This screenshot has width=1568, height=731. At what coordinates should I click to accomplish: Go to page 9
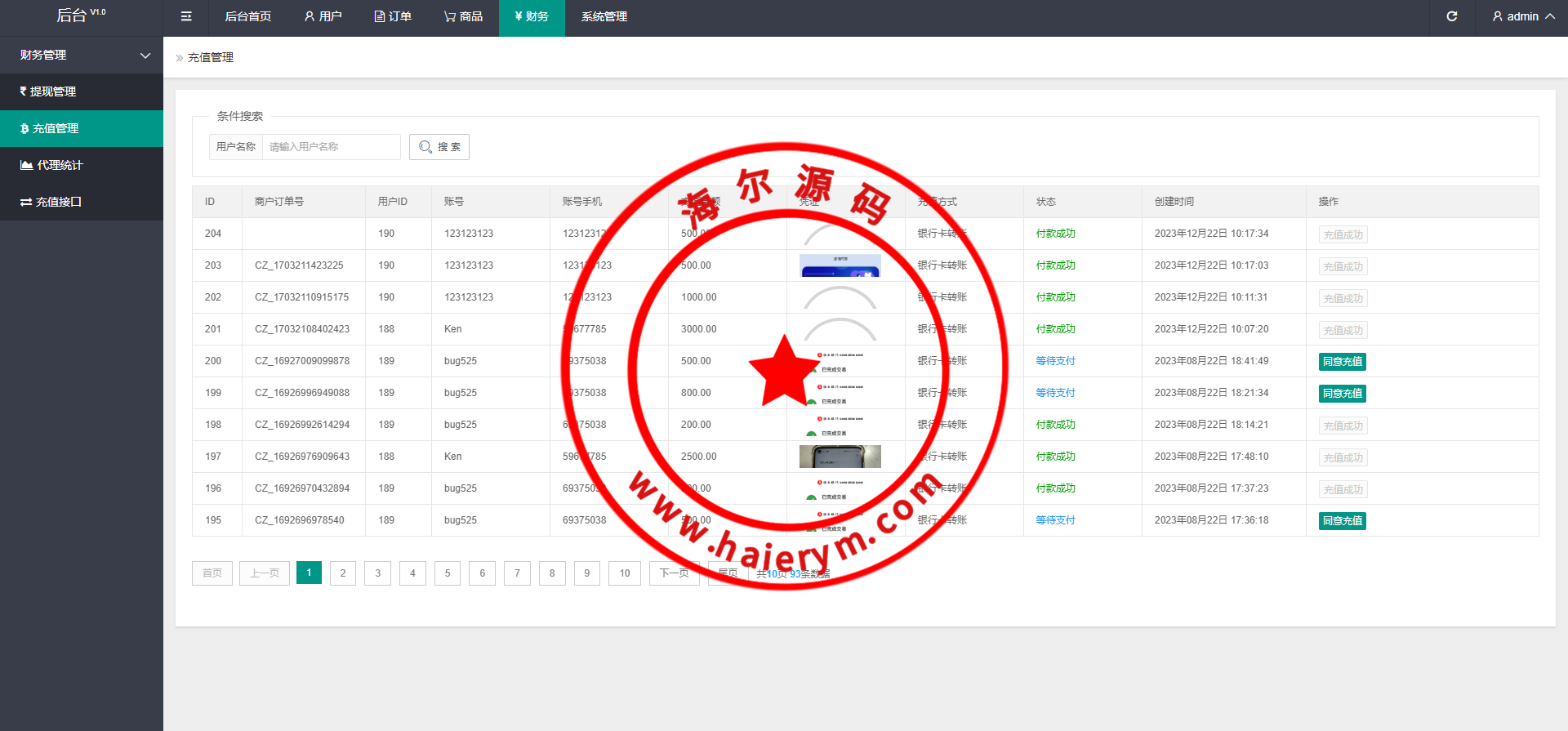coord(587,573)
